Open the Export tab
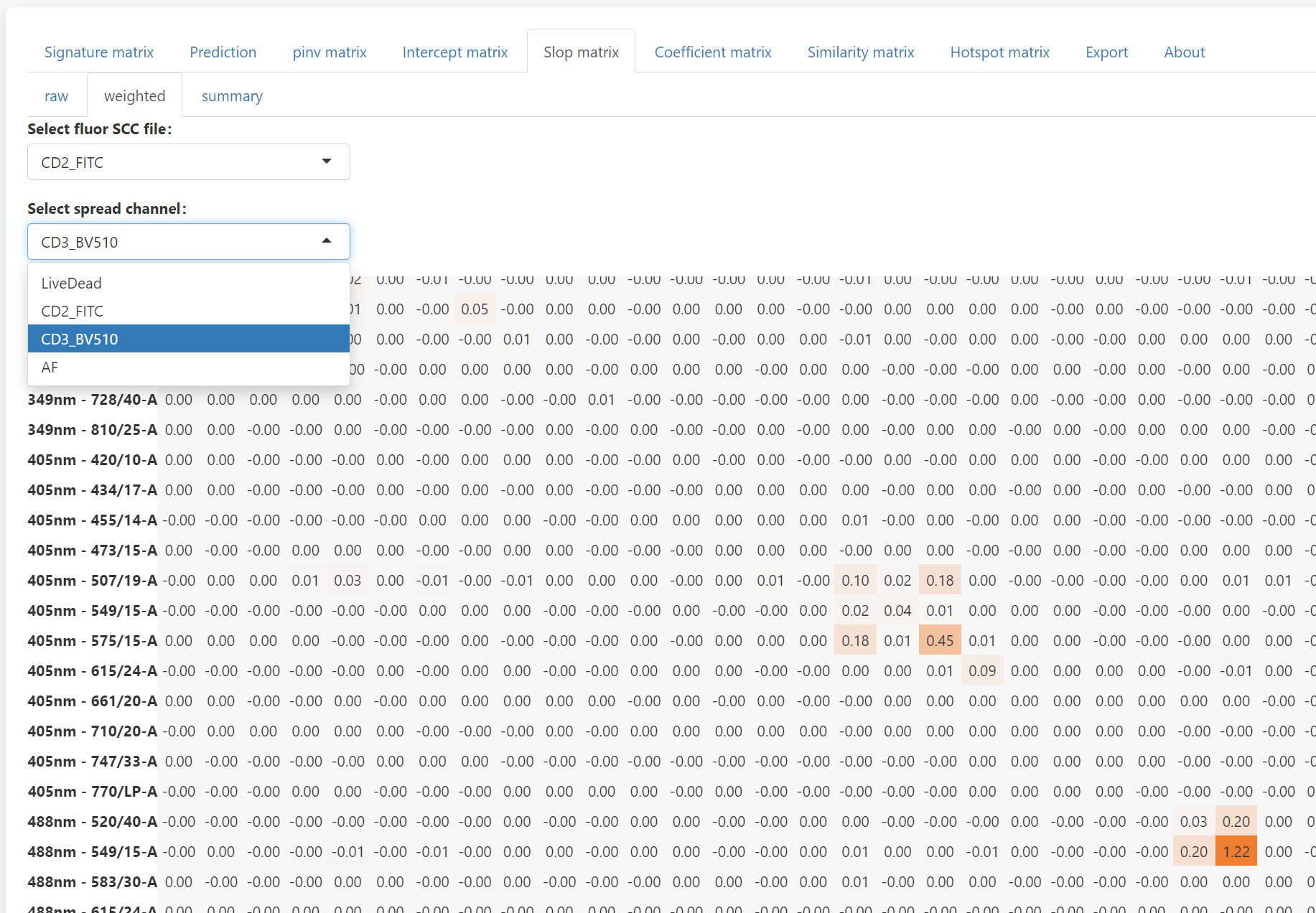The width and height of the screenshot is (1316, 913). [x=1106, y=52]
